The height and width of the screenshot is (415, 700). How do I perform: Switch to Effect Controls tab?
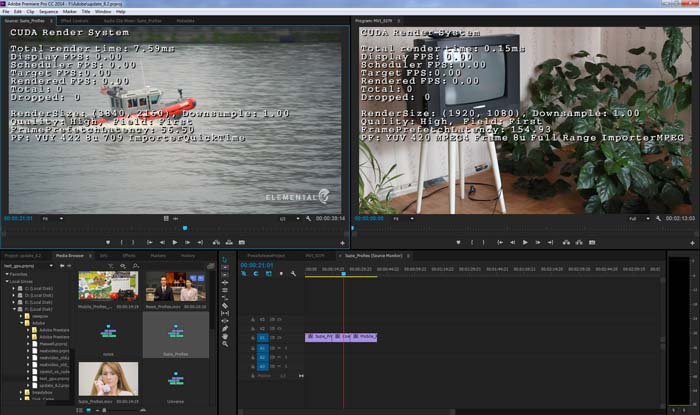[75, 21]
